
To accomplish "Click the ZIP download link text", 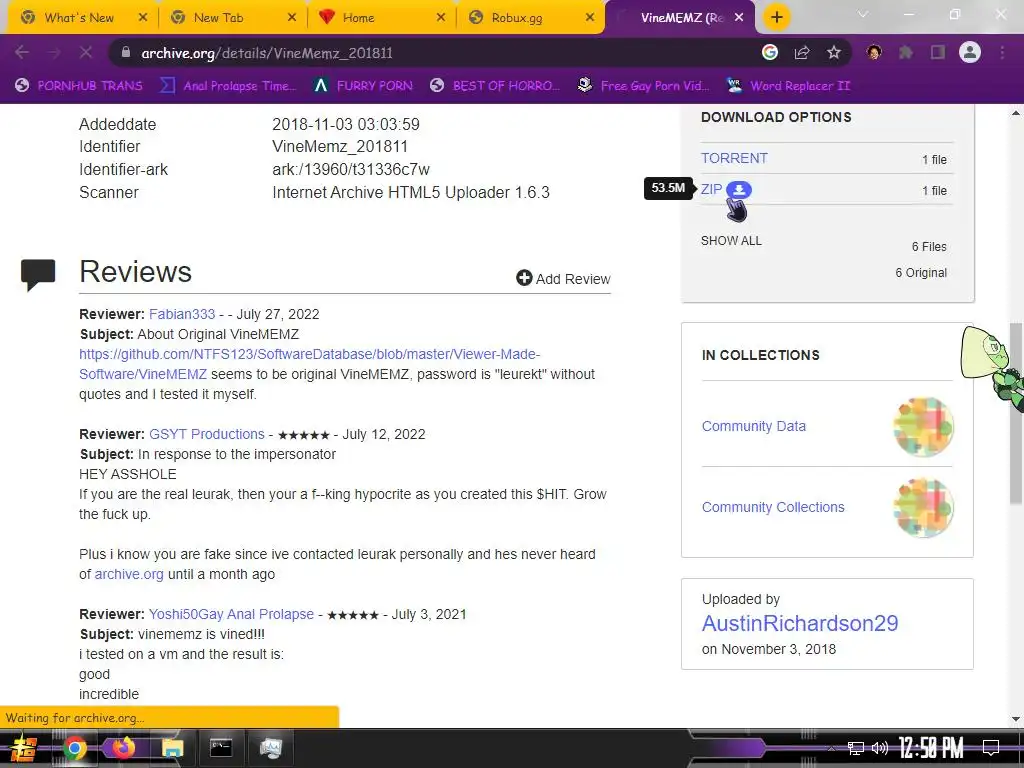I will pyautogui.click(x=711, y=189).
